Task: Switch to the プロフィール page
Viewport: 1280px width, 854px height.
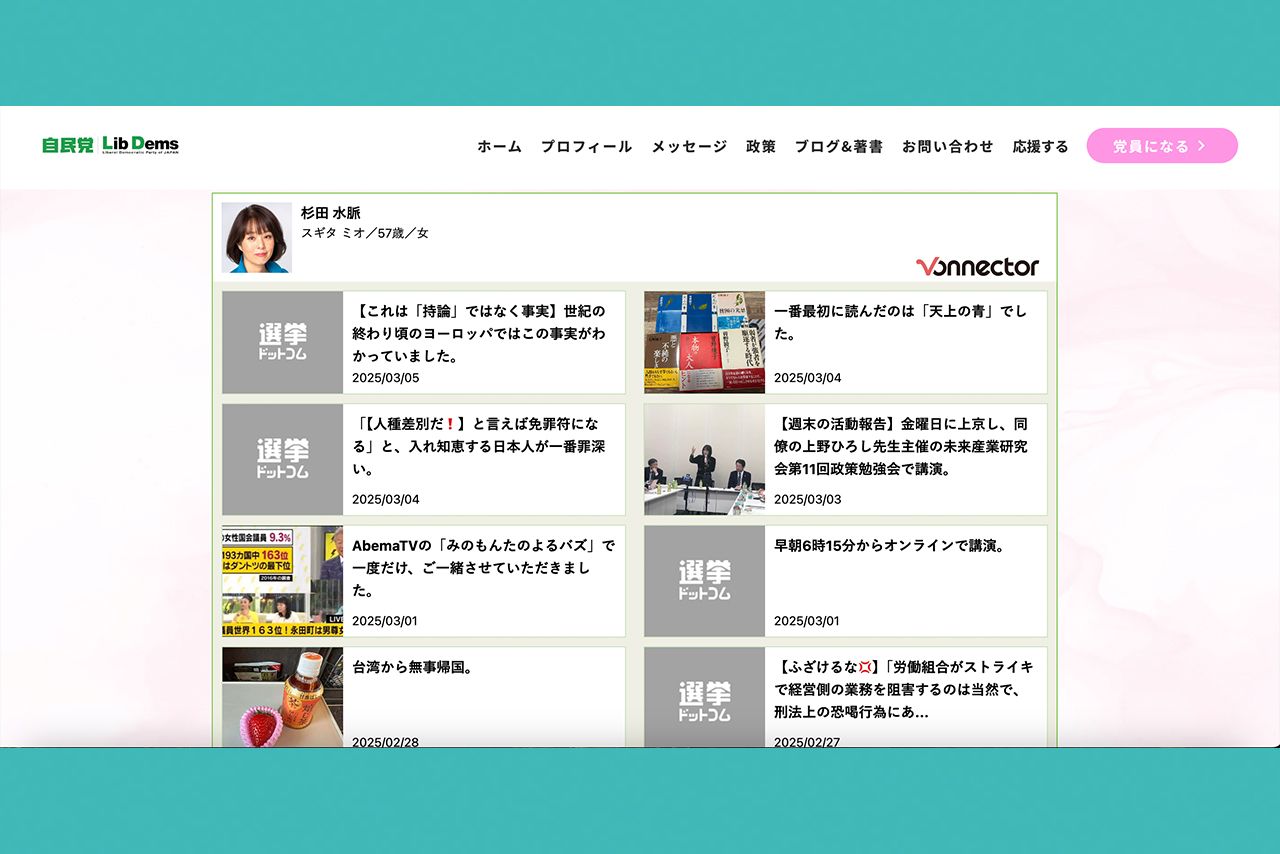Action: [585, 146]
